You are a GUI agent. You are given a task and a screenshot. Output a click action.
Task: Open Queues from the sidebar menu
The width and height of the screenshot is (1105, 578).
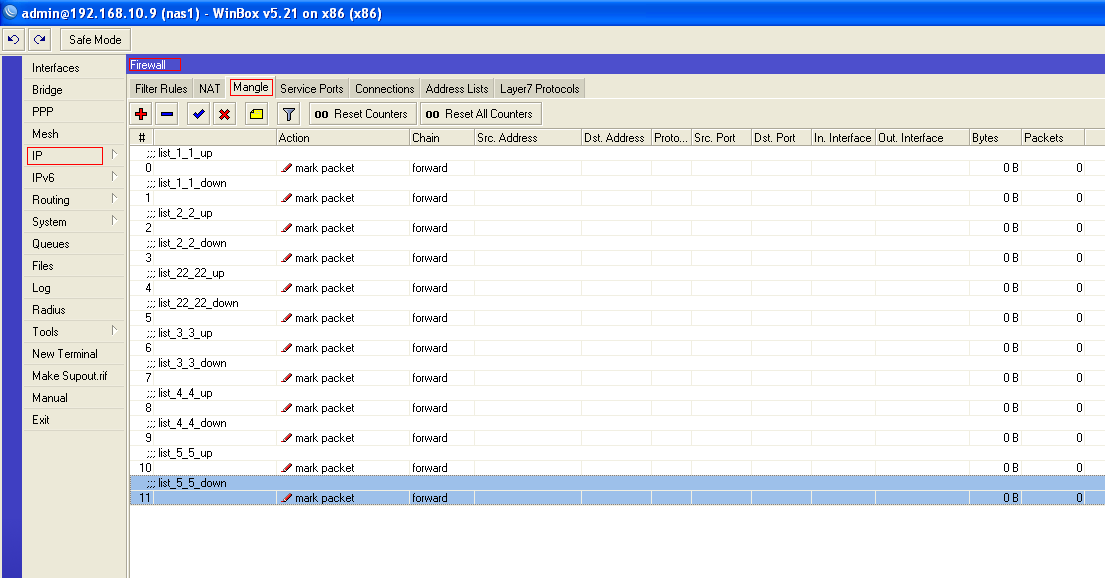click(x=51, y=244)
